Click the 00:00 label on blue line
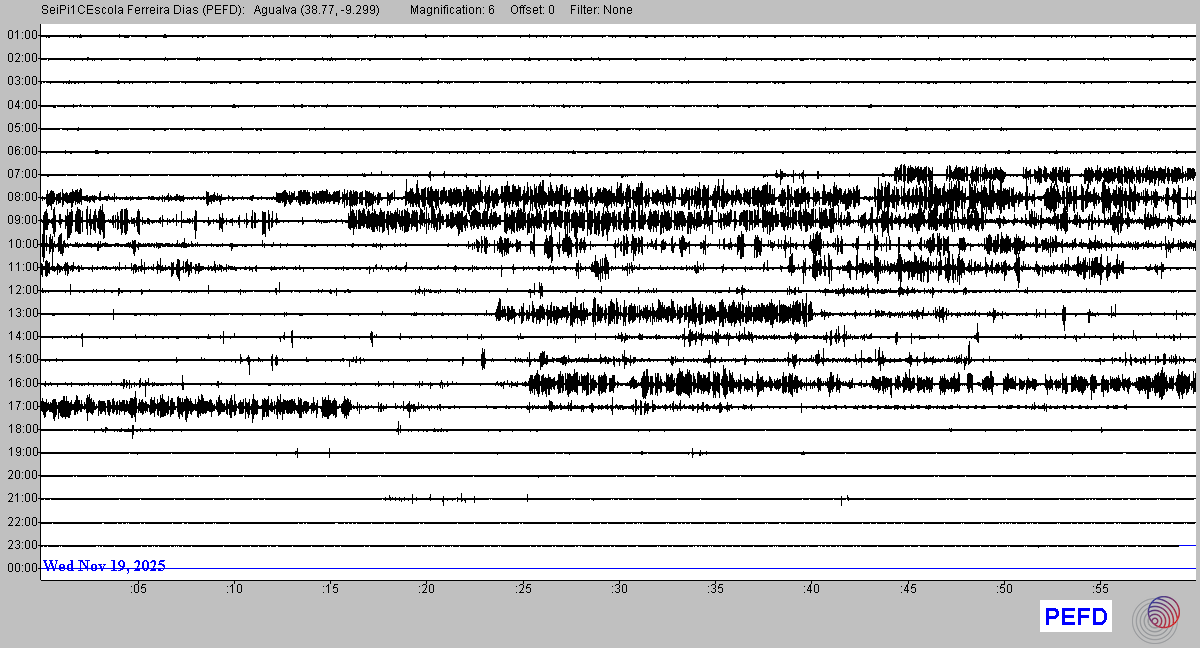Image resolution: width=1200 pixels, height=648 pixels. (x=21, y=568)
